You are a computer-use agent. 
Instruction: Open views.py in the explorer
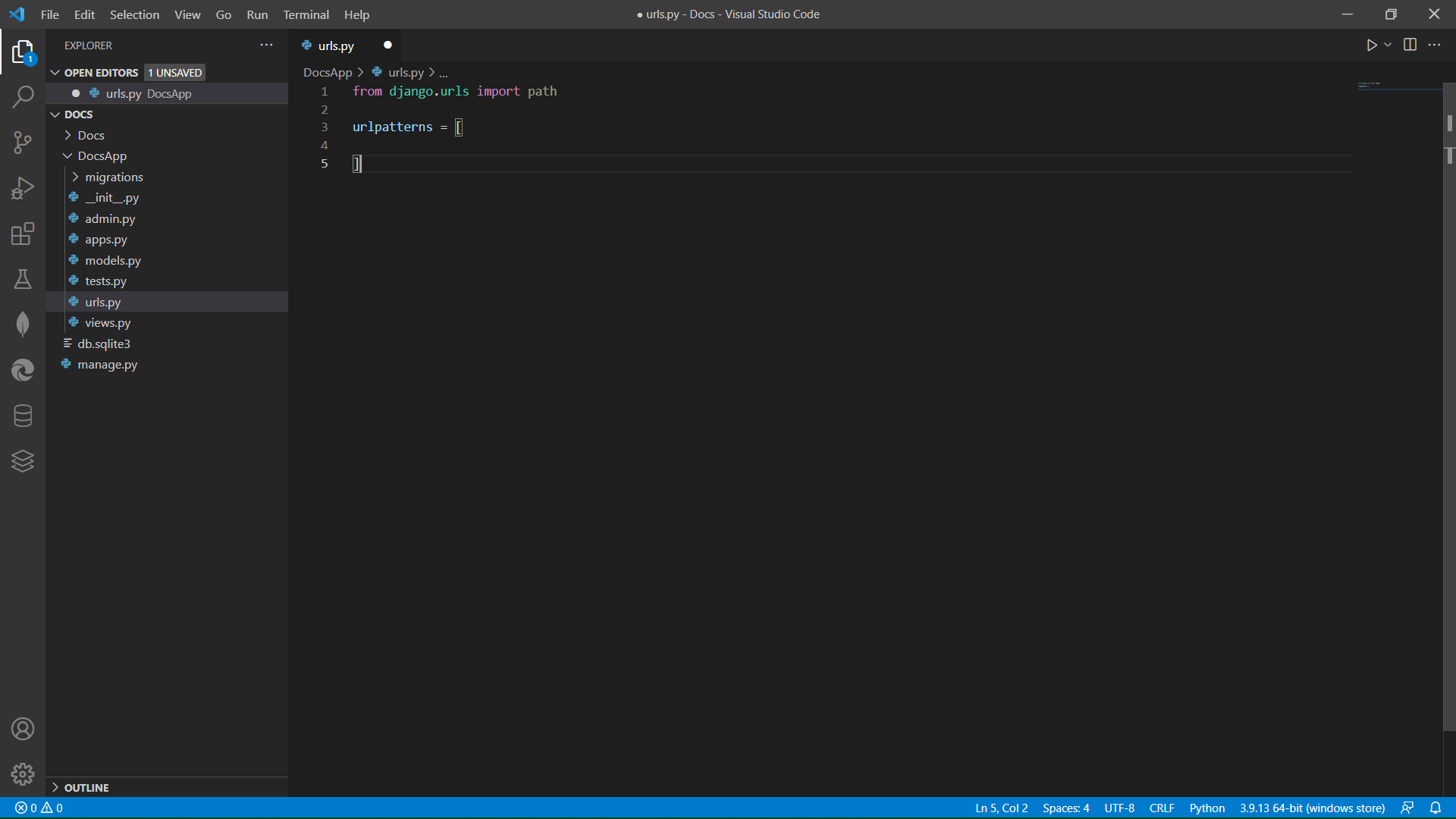108,322
